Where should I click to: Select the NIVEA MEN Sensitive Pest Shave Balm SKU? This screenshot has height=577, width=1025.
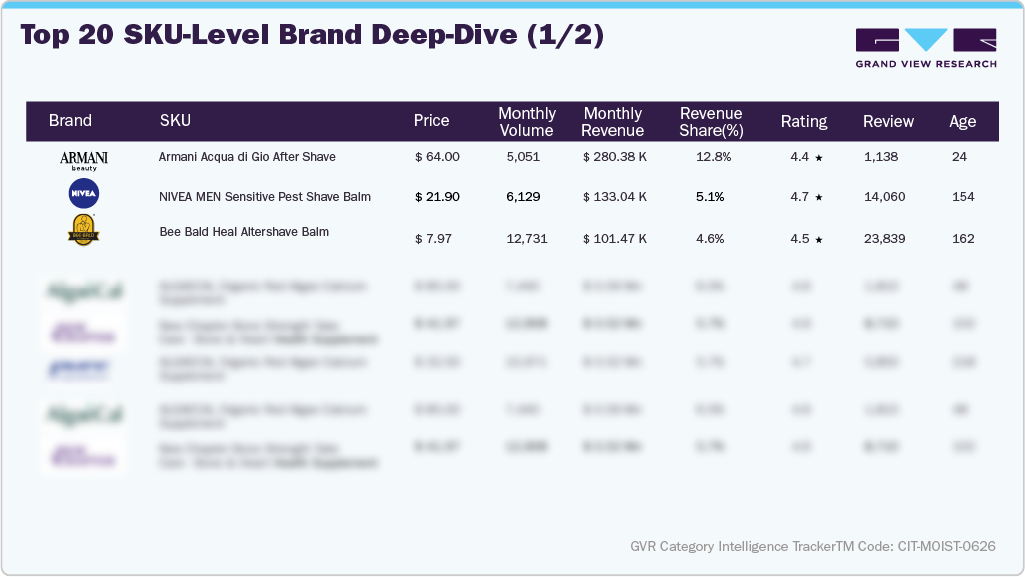pyautogui.click(x=265, y=197)
